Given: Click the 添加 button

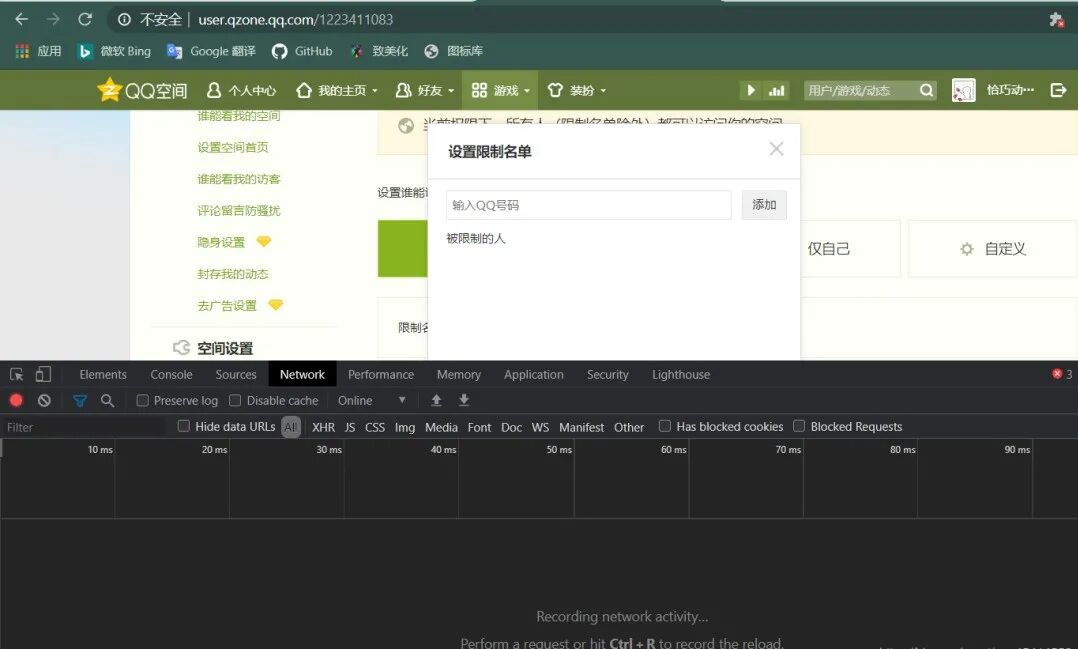Looking at the screenshot, I should click(764, 205).
